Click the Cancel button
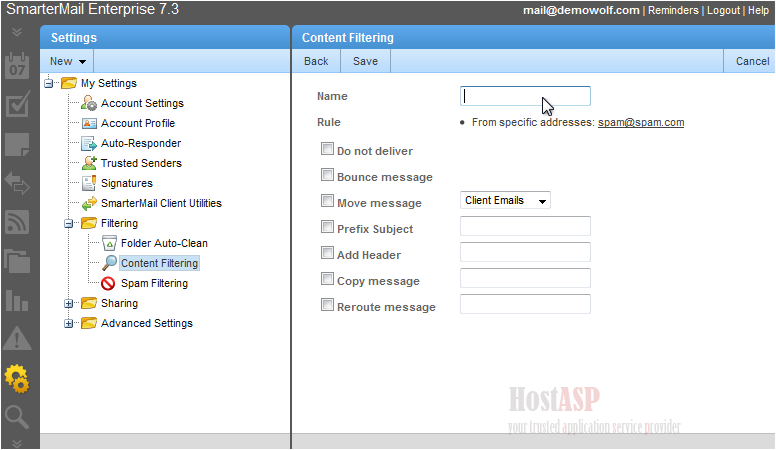Viewport: 776px width, 450px height. pyautogui.click(x=752, y=61)
